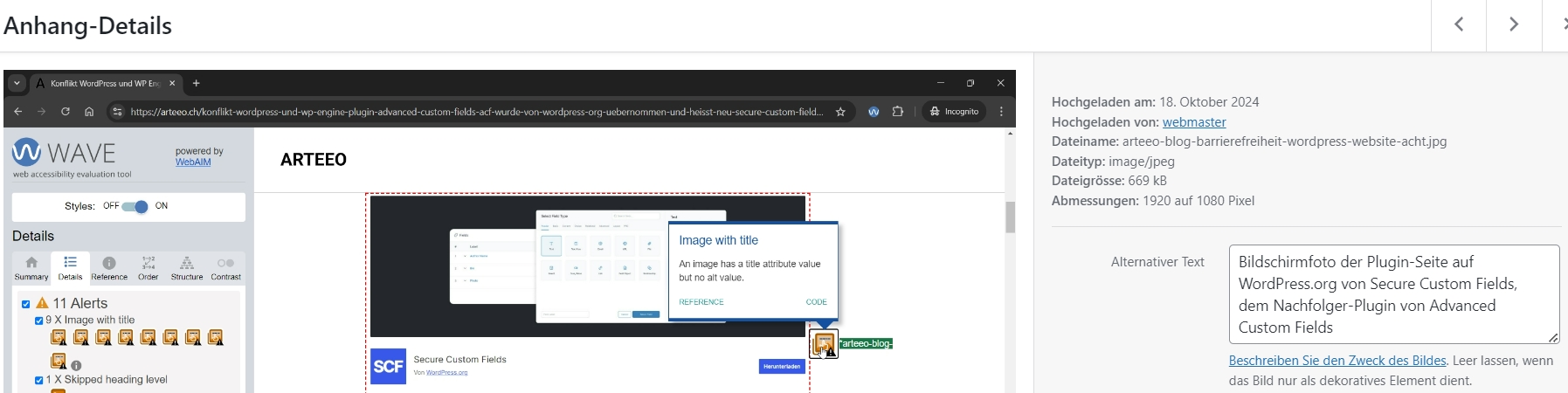Click the WAVE extension icon in browser toolbar
This screenshot has width=1568, height=393.
[x=874, y=112]
